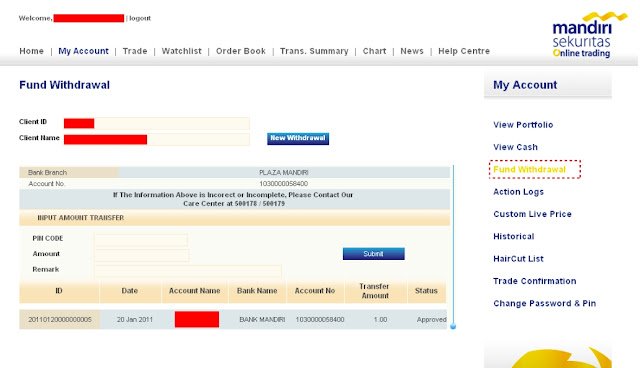
Task: Open the Chart menu item
Action: click(374, 51)
